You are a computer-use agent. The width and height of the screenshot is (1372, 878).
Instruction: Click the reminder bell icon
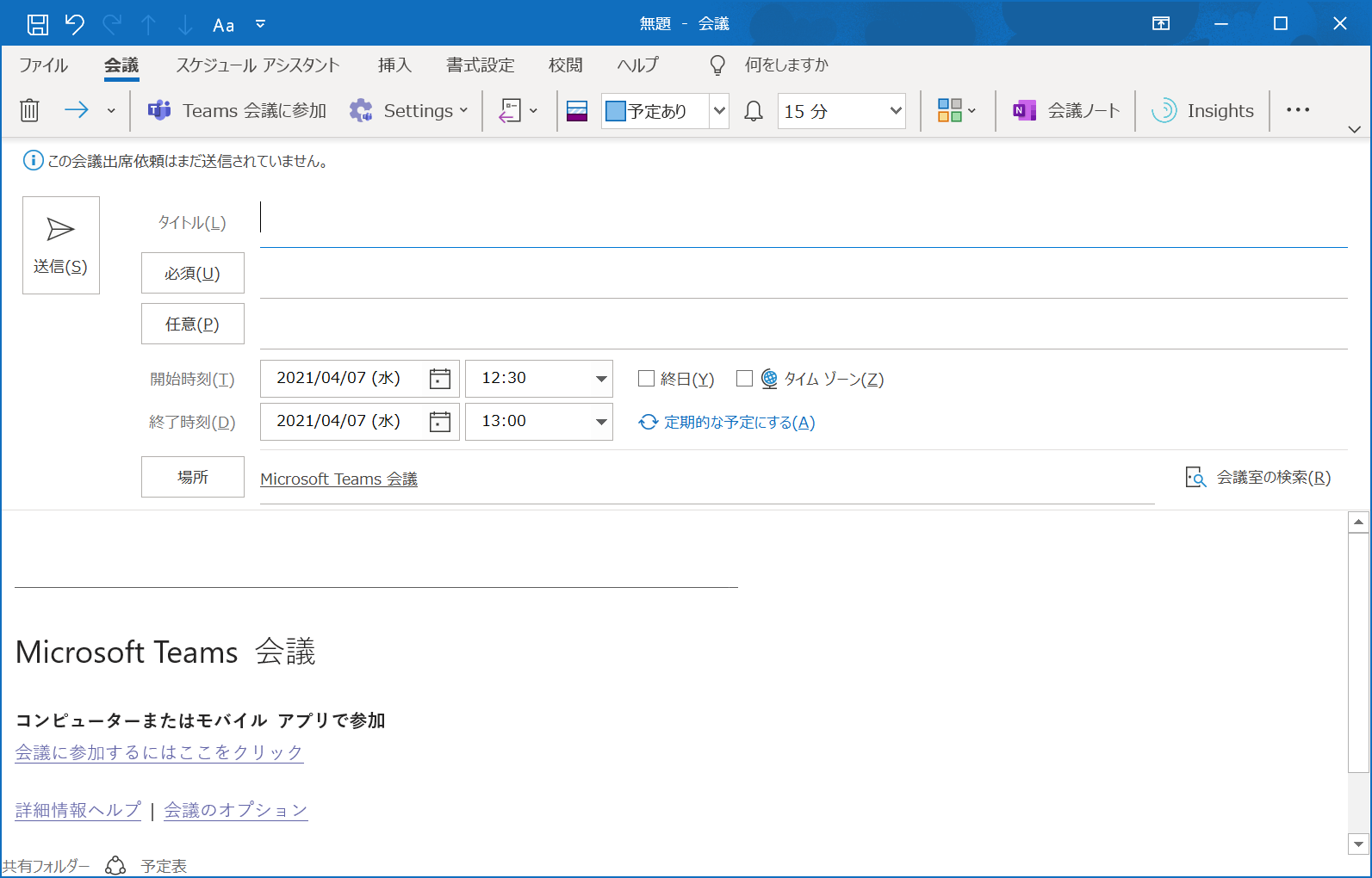[754, 110]
